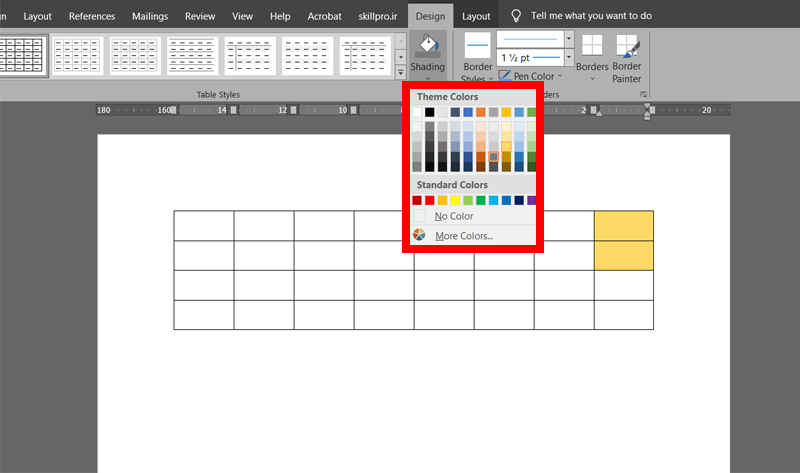Open More Colors color wheel icon

coord(419,235)
